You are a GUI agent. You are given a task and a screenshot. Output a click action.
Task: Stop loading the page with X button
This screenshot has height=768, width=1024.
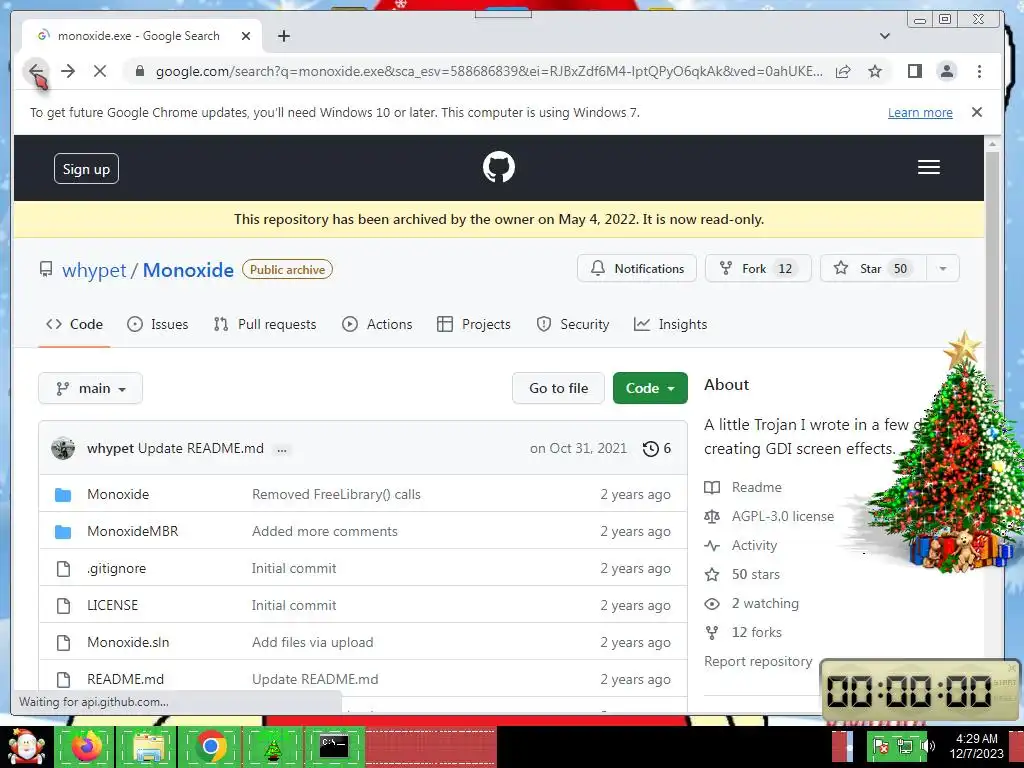(100, 71)
